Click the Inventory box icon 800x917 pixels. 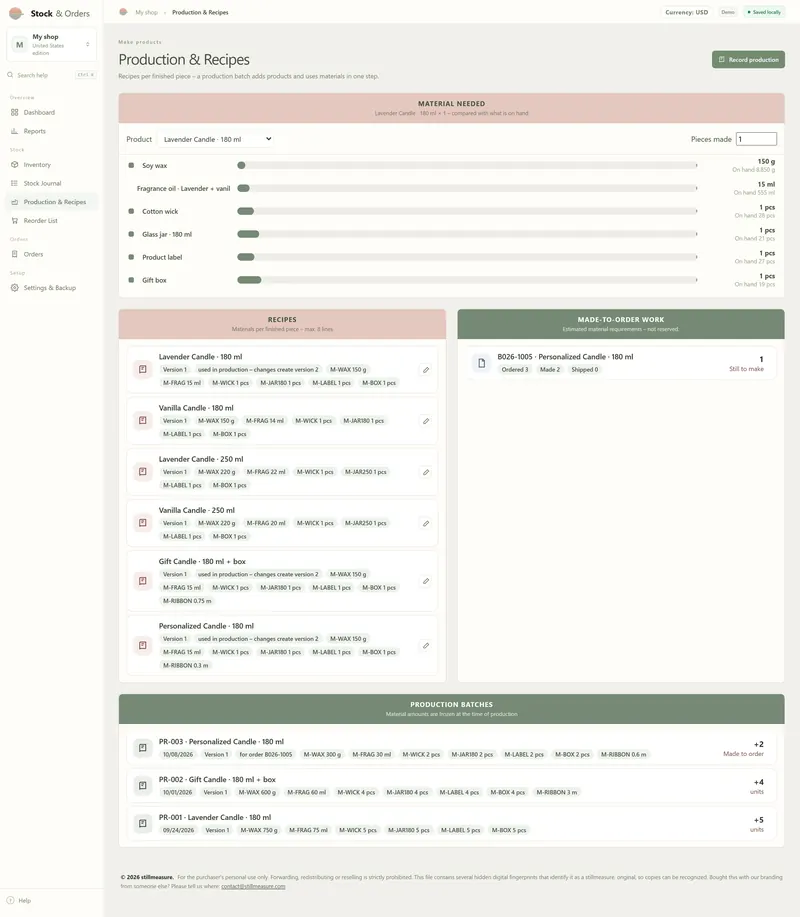click(15, 164)
